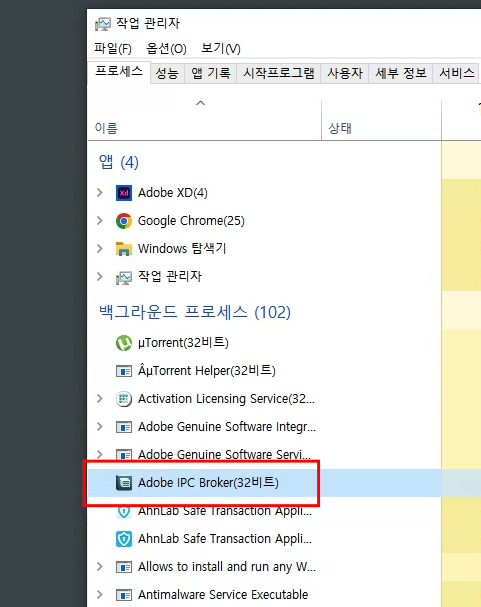Viewport: 481px width, 607px height.
Task: Click the Adobe IPC Broker icon
Action: [x=124, y=483]
